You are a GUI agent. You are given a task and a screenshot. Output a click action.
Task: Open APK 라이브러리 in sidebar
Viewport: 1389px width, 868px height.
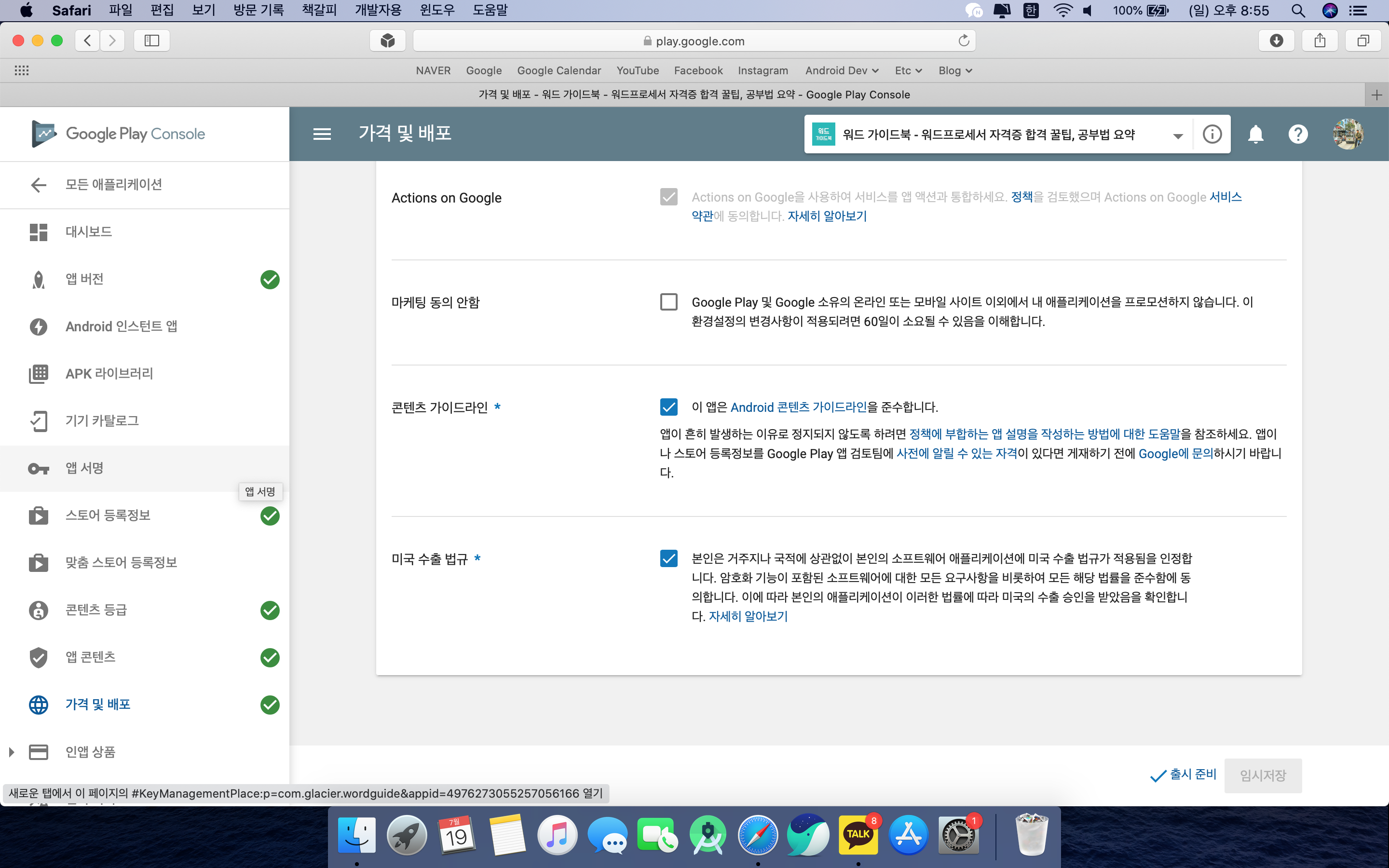click(x=109, y=374)
